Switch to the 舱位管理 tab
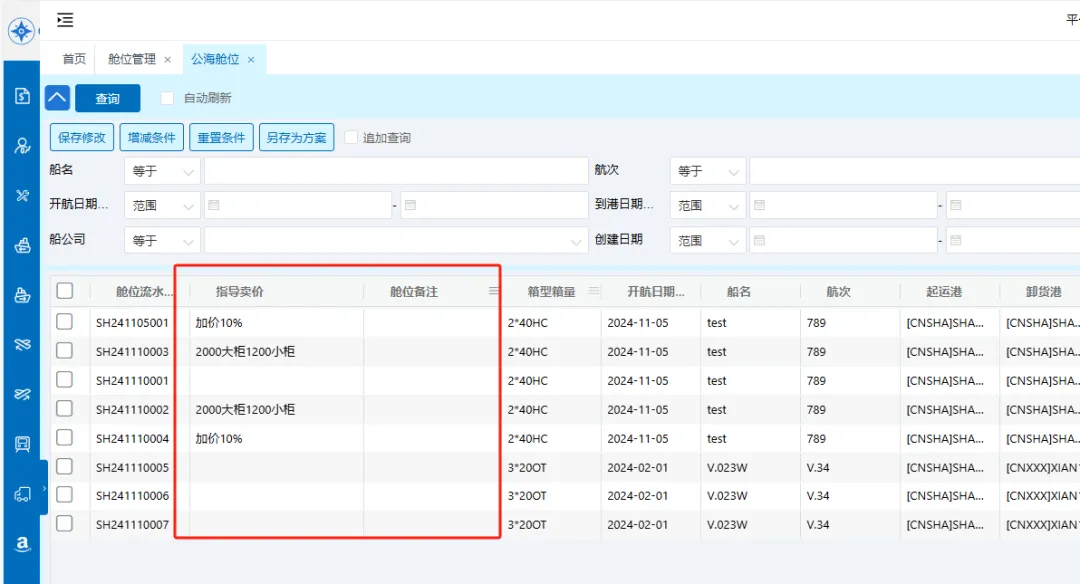This screenshot has width=1080, height=584. [x=131, y=59]
